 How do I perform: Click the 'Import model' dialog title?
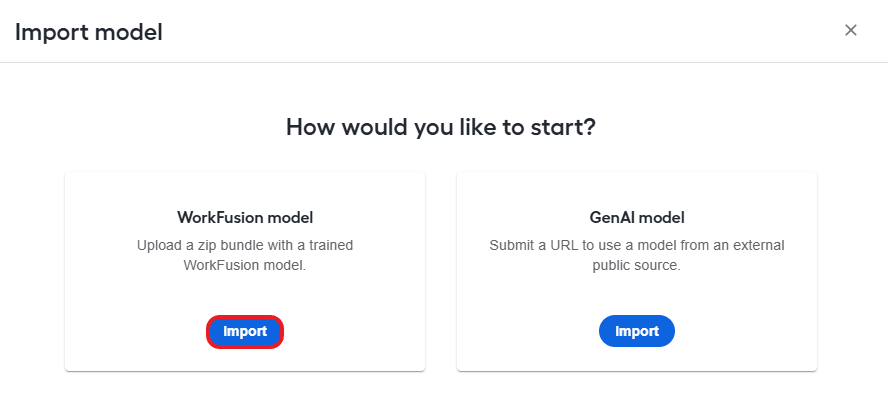(89, 32)
